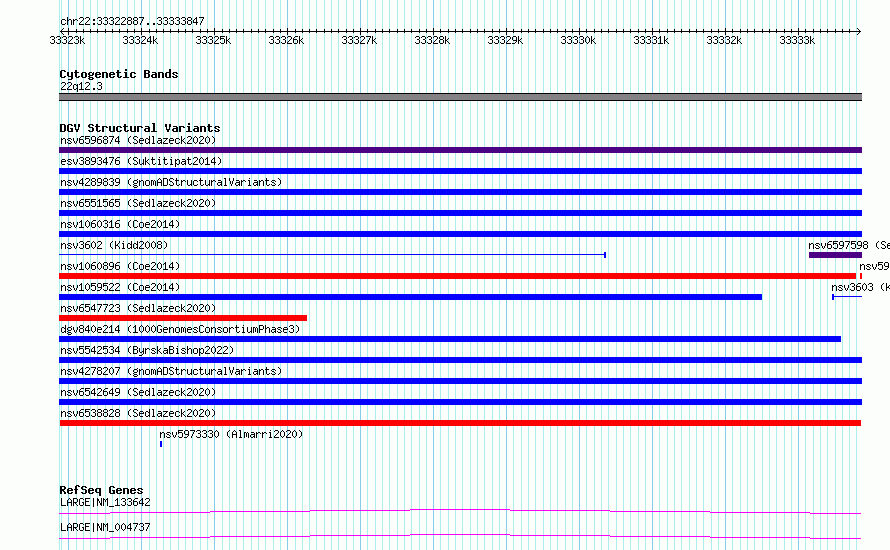
Task: Select the short red bar under nsv6547723
Action: [183, 318]
